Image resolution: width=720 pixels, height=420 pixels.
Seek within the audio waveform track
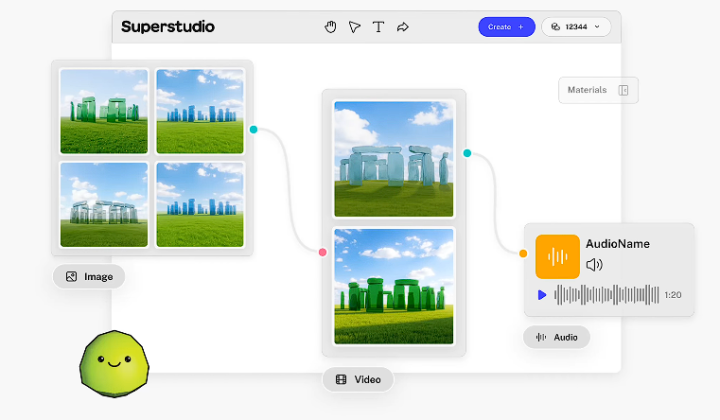tap(607, 295)
